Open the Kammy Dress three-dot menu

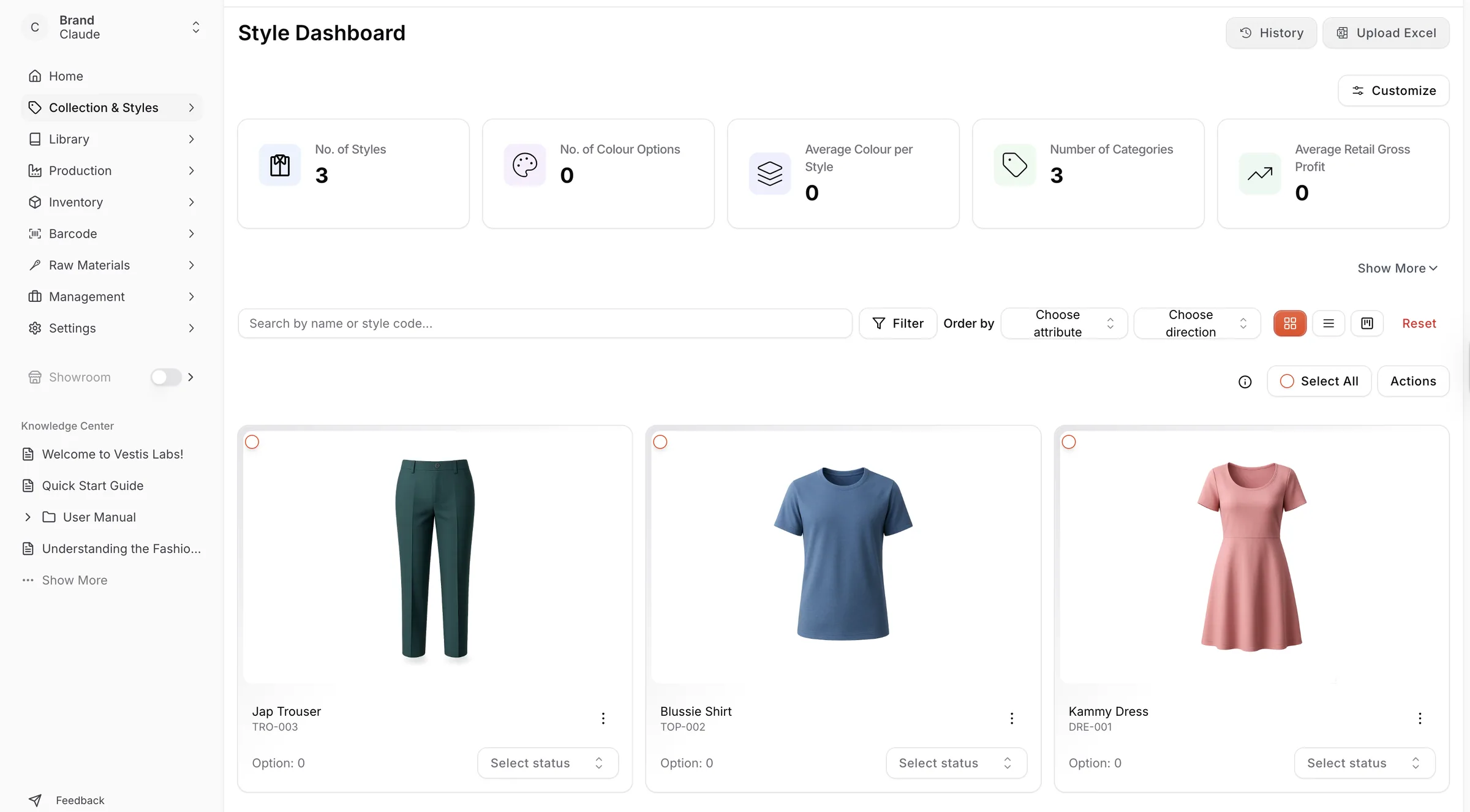tap(1420, 718)
